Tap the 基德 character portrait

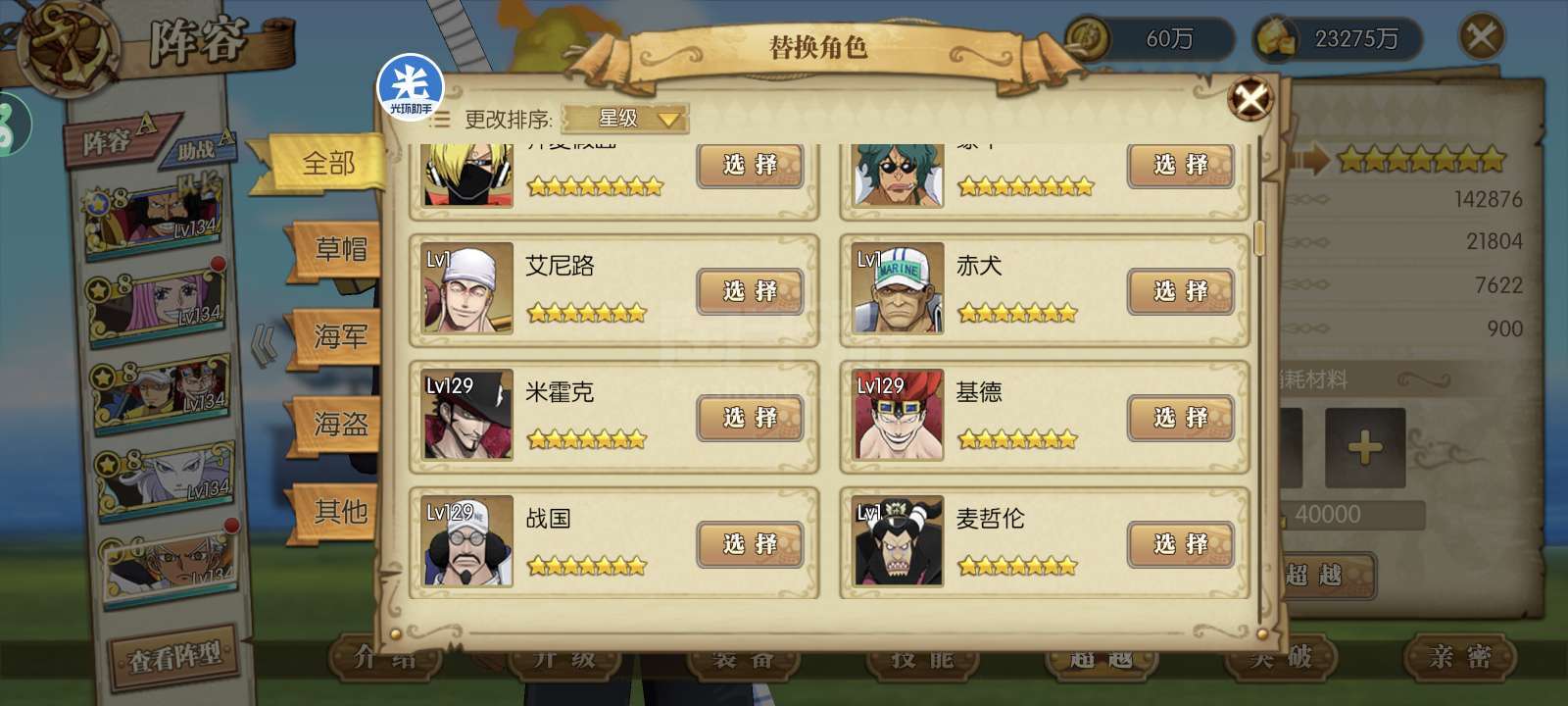[x=898, y=415]
